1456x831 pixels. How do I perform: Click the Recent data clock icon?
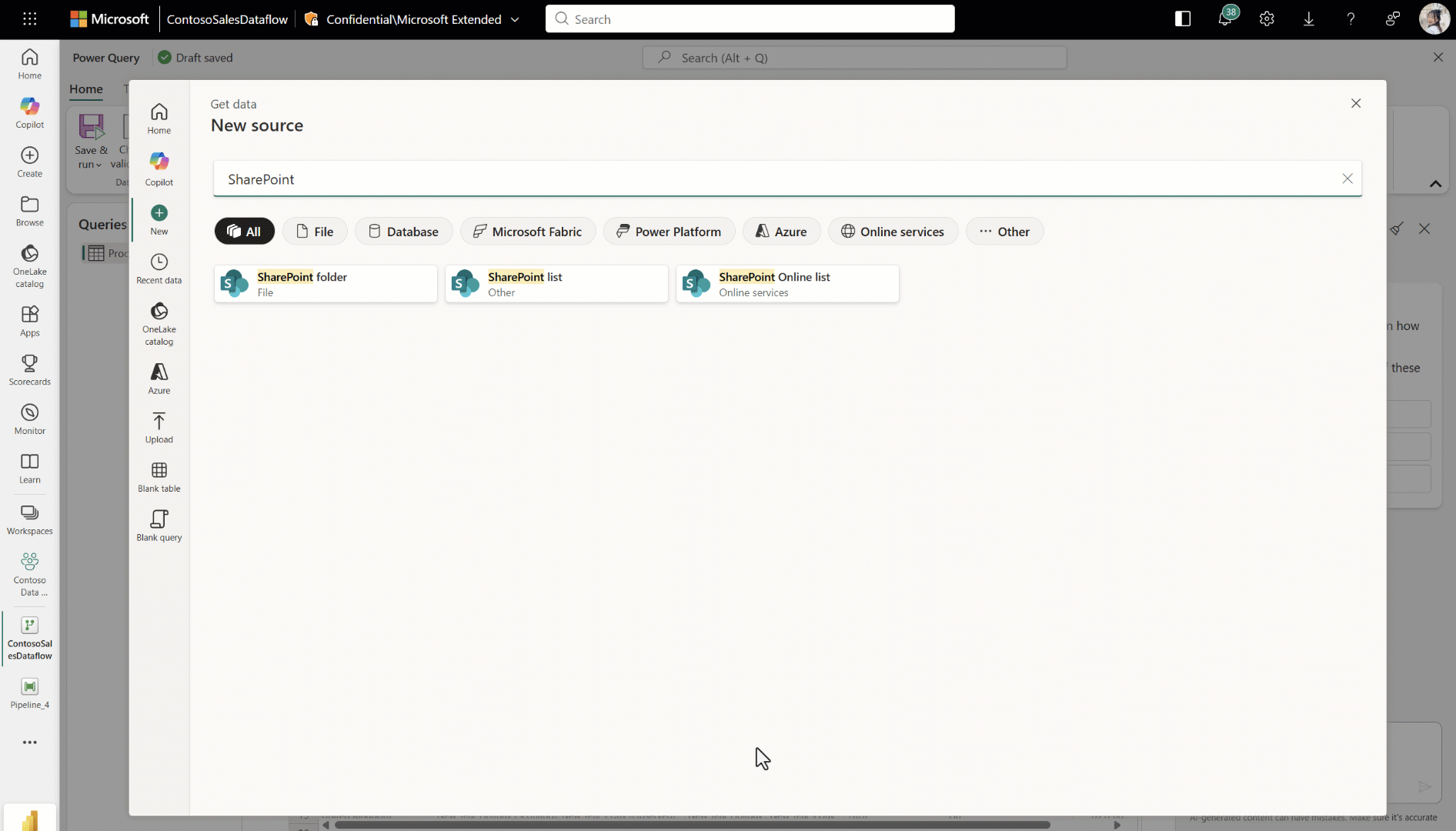159,262
